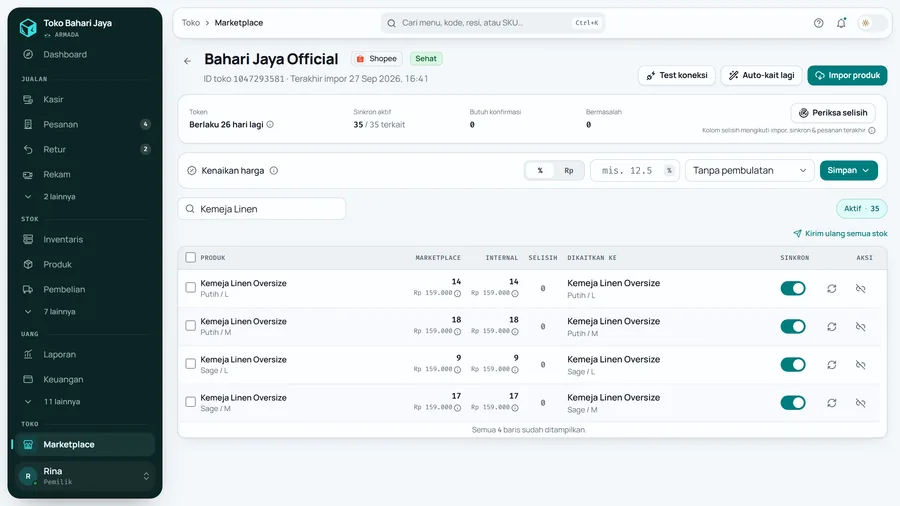
Task: Open the notifications bell
Action: pyautogui.click(x=841, y=23)
